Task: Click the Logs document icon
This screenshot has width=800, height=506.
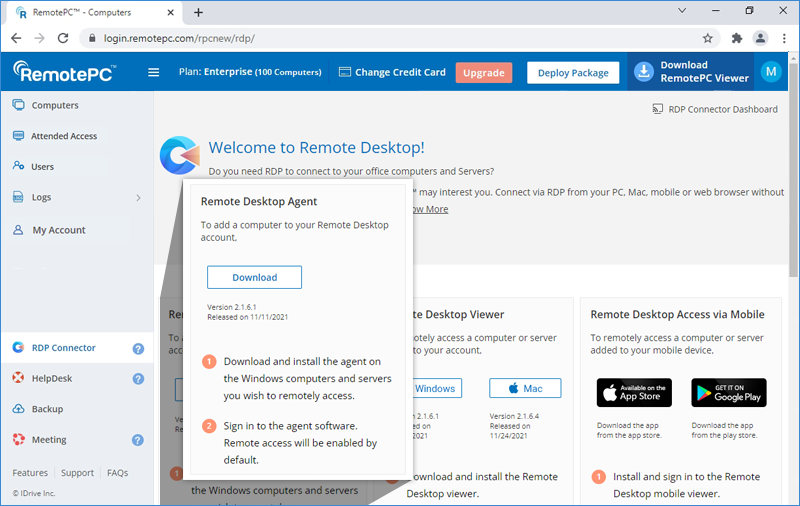Action: tap(18, 197)
